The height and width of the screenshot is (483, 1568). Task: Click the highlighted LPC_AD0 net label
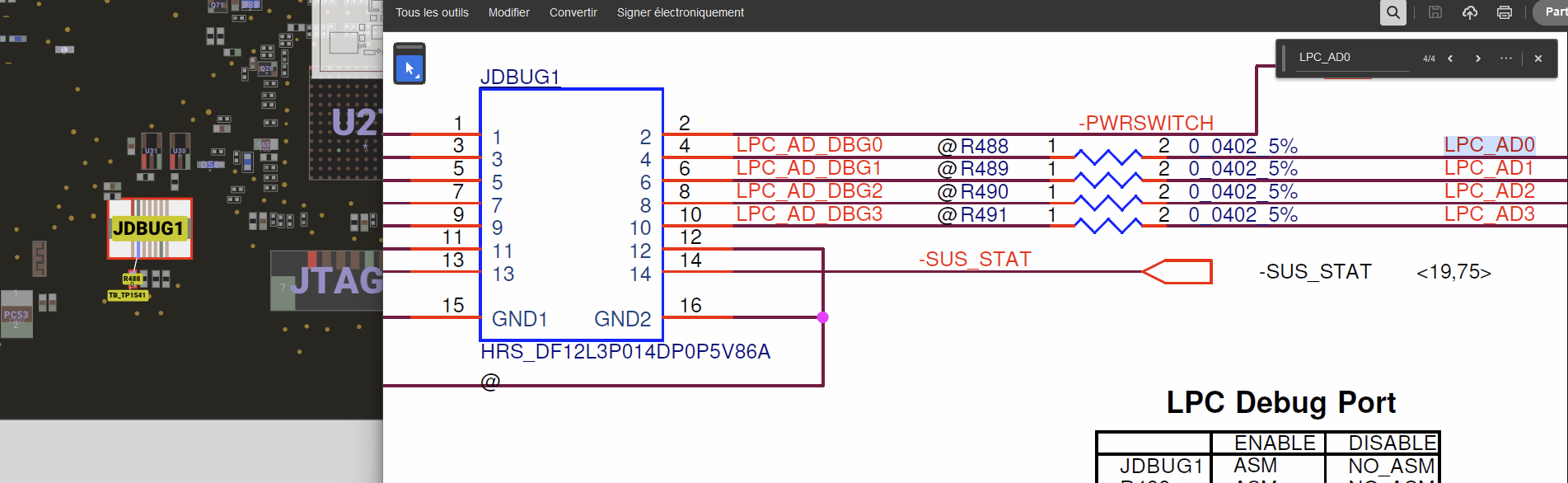coord(1490,145)
